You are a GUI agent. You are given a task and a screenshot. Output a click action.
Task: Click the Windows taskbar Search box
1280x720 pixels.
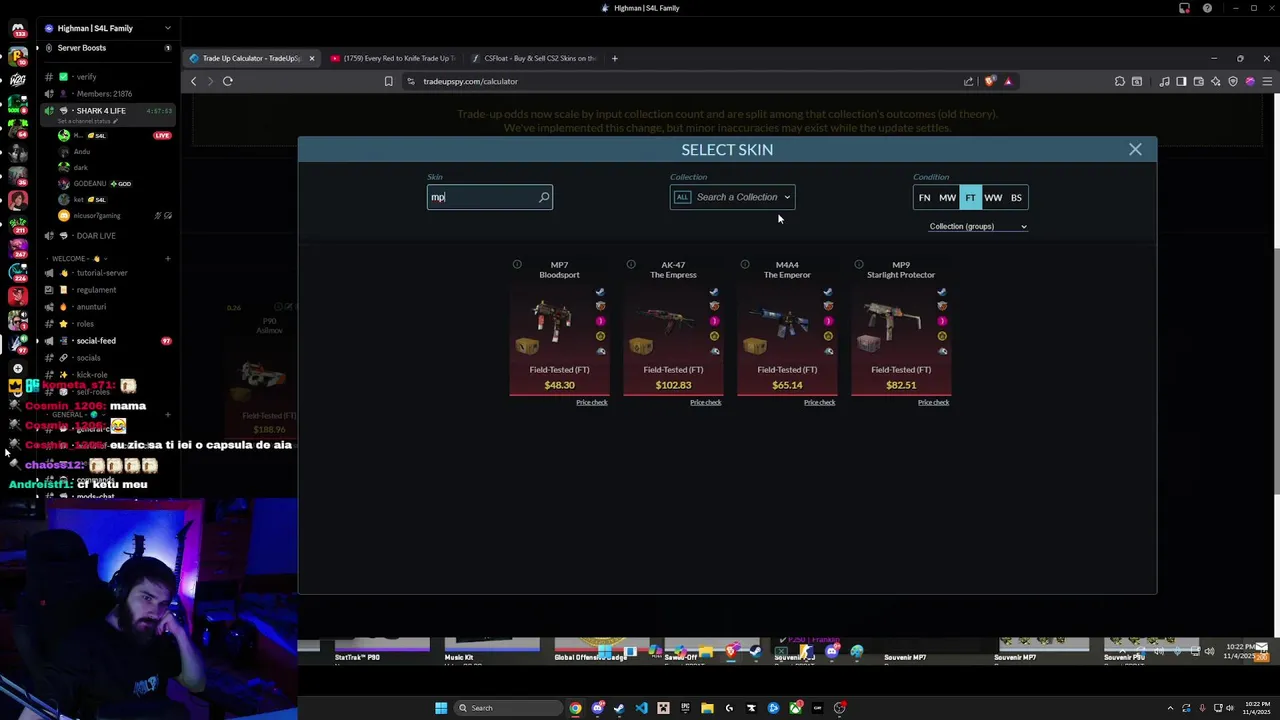point(507,708)
